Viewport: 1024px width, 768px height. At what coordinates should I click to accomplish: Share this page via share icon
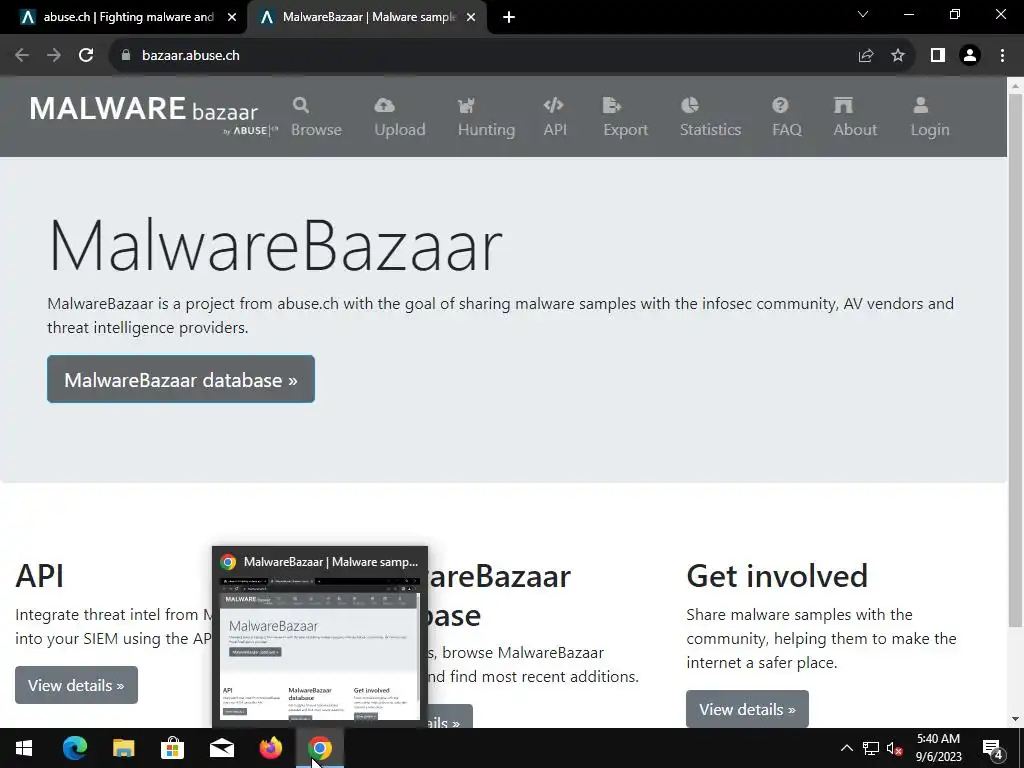(866, 56)
